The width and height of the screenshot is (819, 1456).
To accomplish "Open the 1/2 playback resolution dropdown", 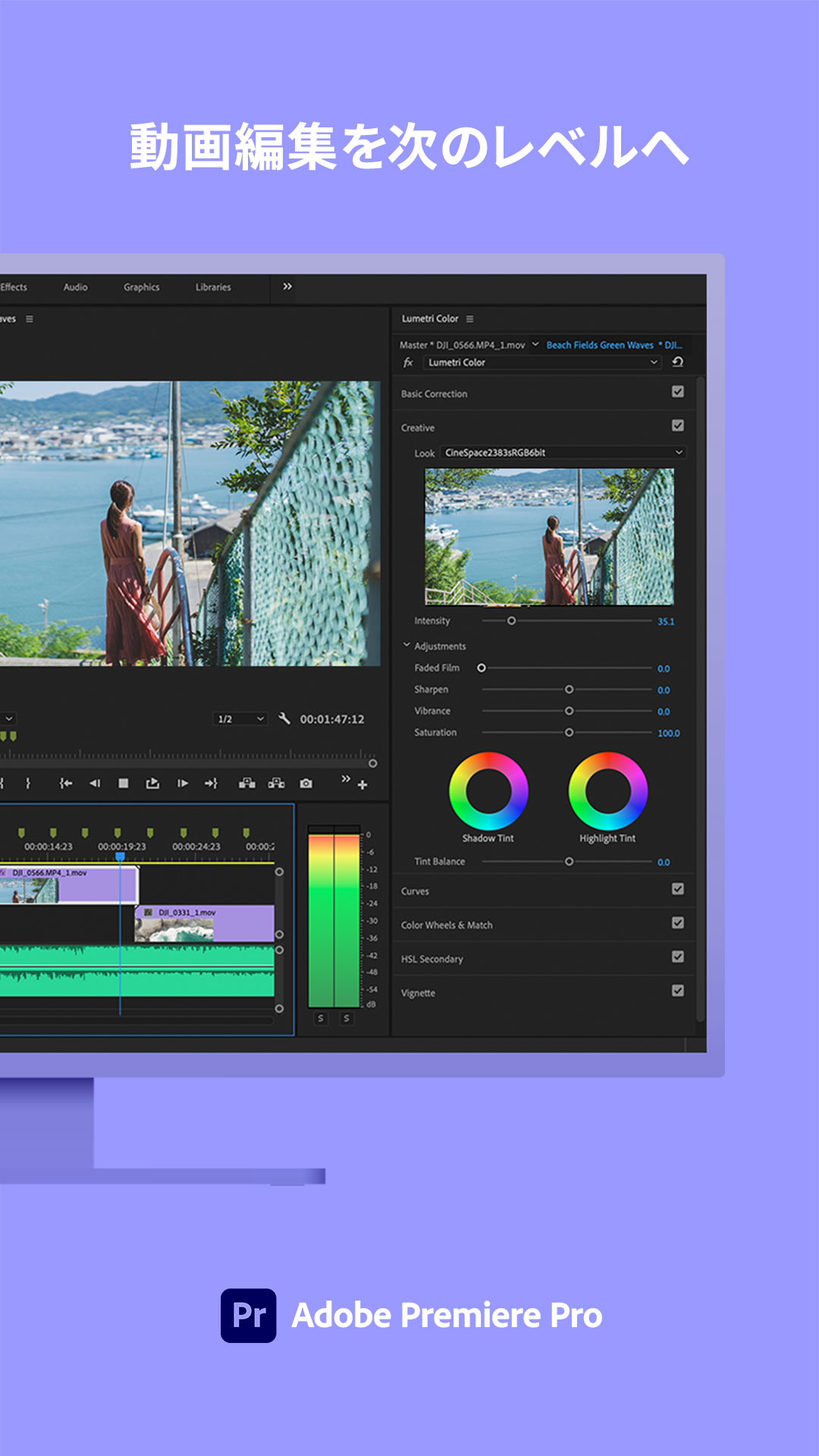I will [241, 719].
